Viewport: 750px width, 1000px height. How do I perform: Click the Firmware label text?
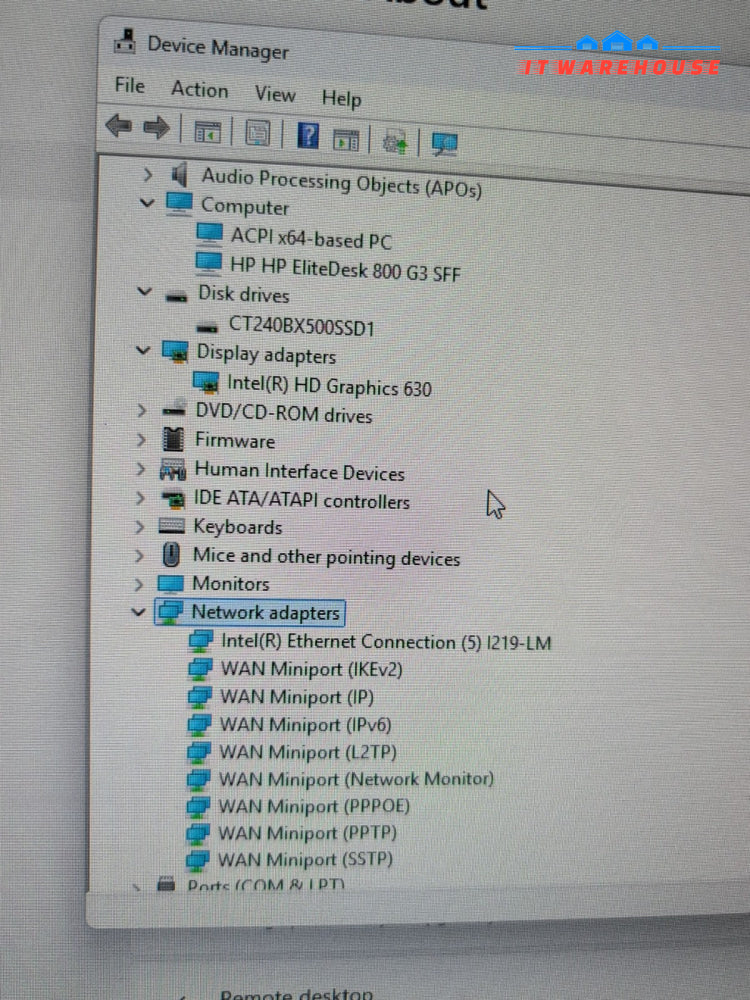pos(235,440)
